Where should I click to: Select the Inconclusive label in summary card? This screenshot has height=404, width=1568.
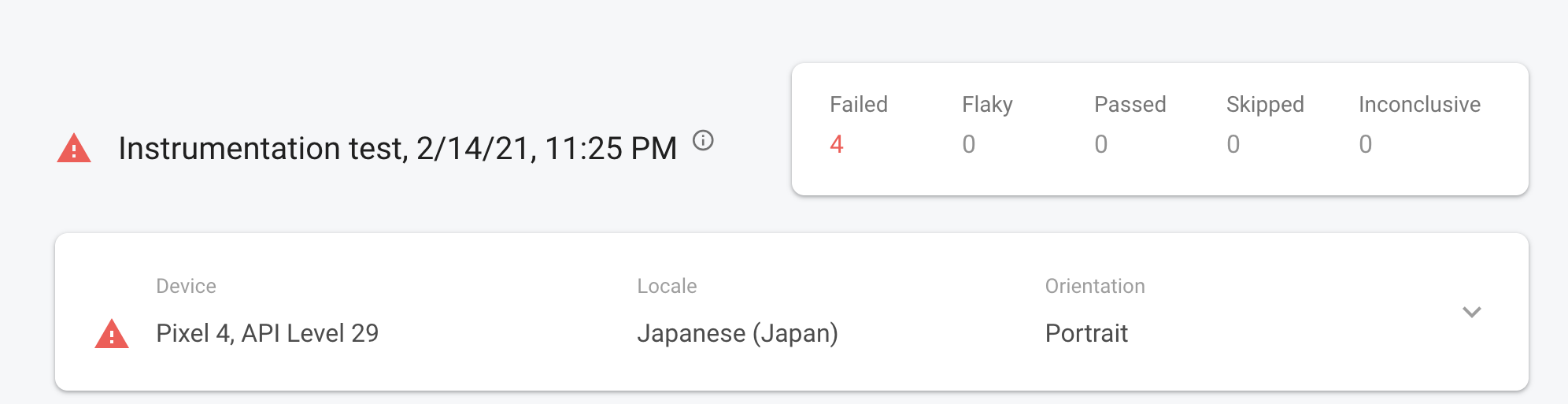coord(1419,105)
